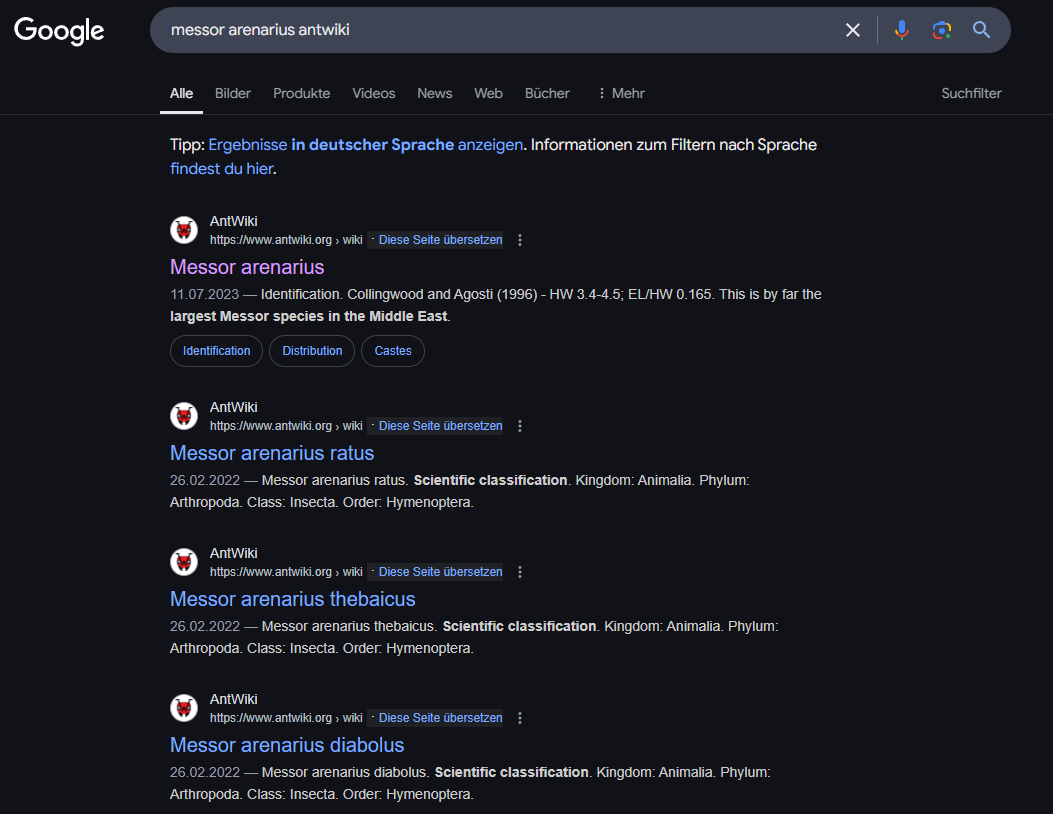
Task: Open three-dot menu for Messor arenarius thebaicus result
Action: [520, 572]
